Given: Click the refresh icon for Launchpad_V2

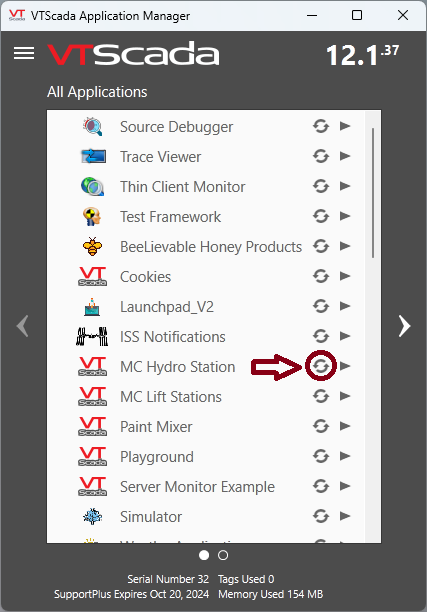Looking at the screenshot, I should [321, 306].
